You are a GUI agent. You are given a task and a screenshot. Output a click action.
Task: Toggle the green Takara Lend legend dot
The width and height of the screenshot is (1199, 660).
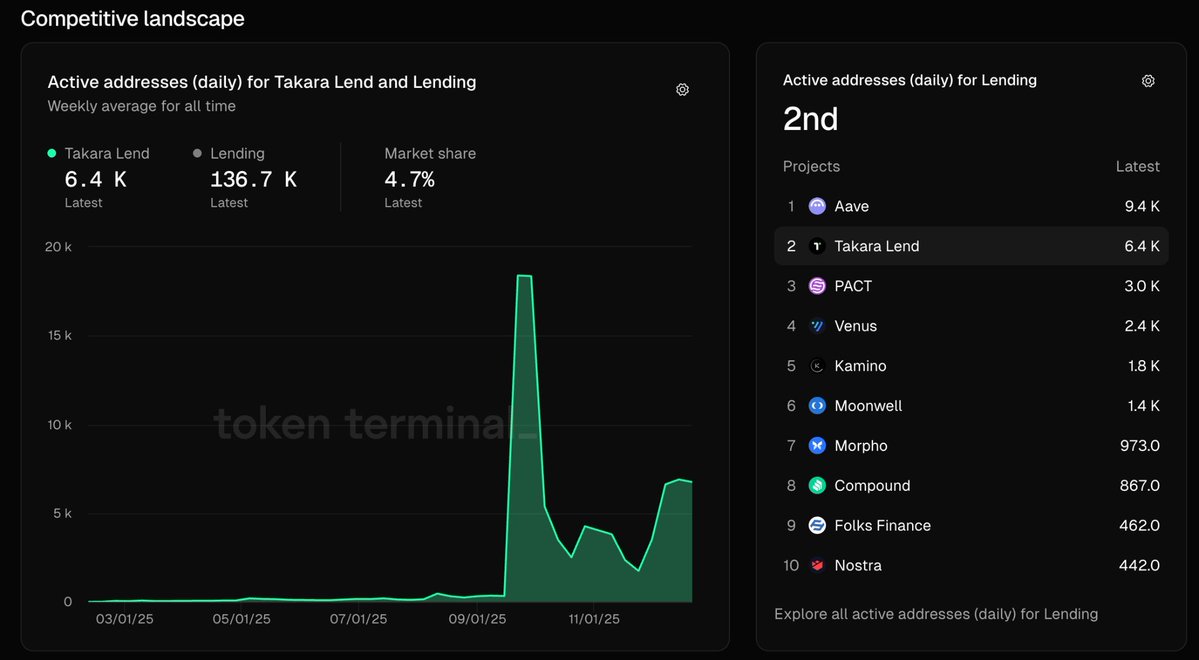tap(52, 154)
